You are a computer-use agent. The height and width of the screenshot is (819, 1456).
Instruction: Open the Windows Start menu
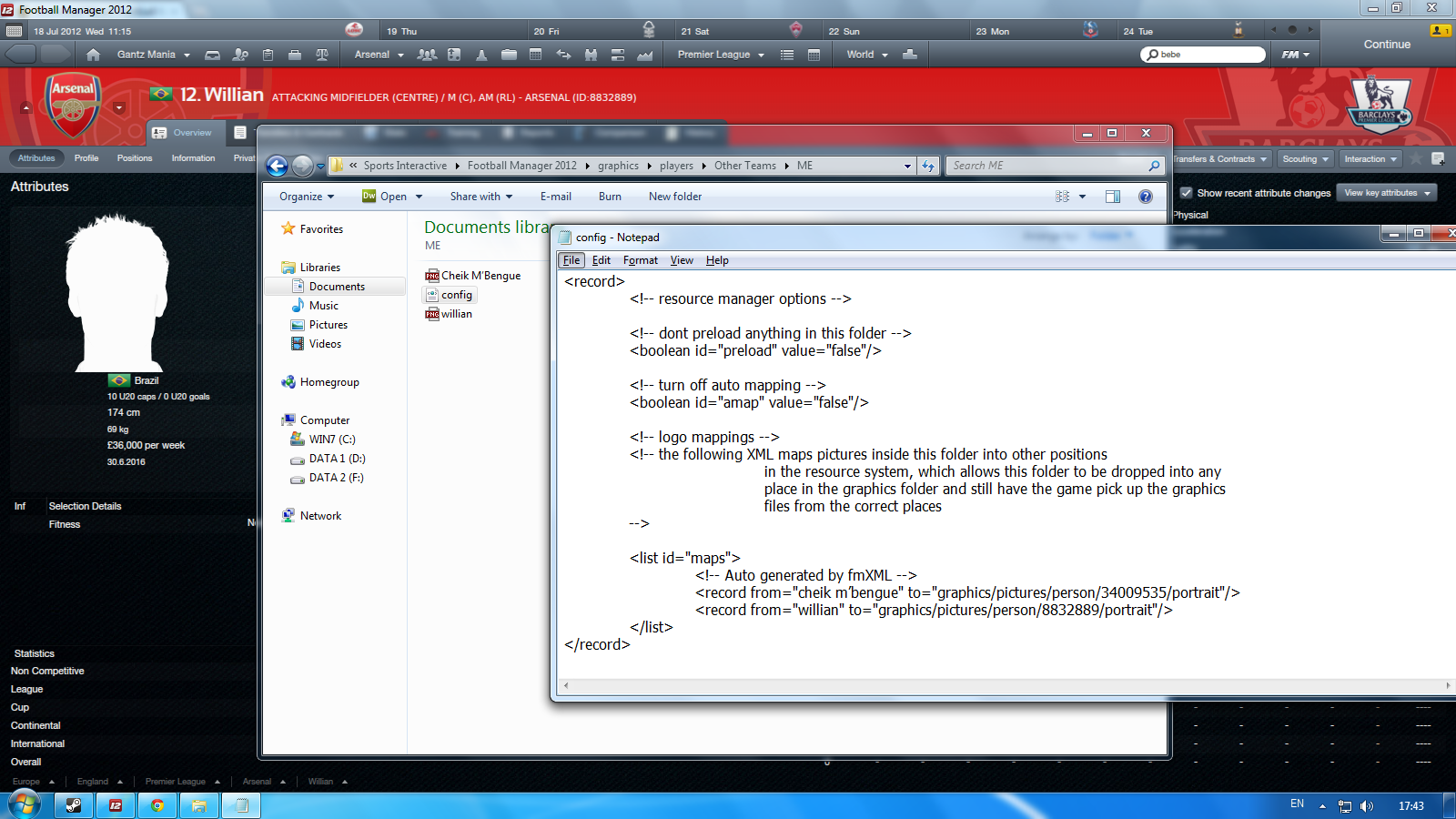tap(25, 804)
